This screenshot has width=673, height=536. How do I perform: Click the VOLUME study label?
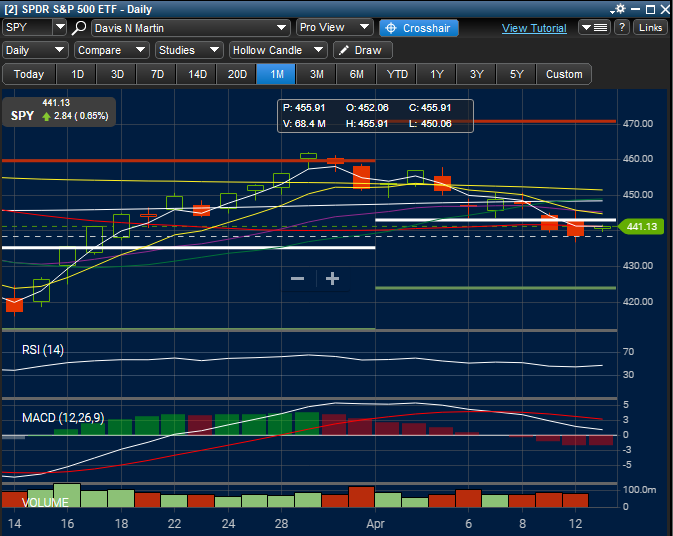[x=45, y=502]
